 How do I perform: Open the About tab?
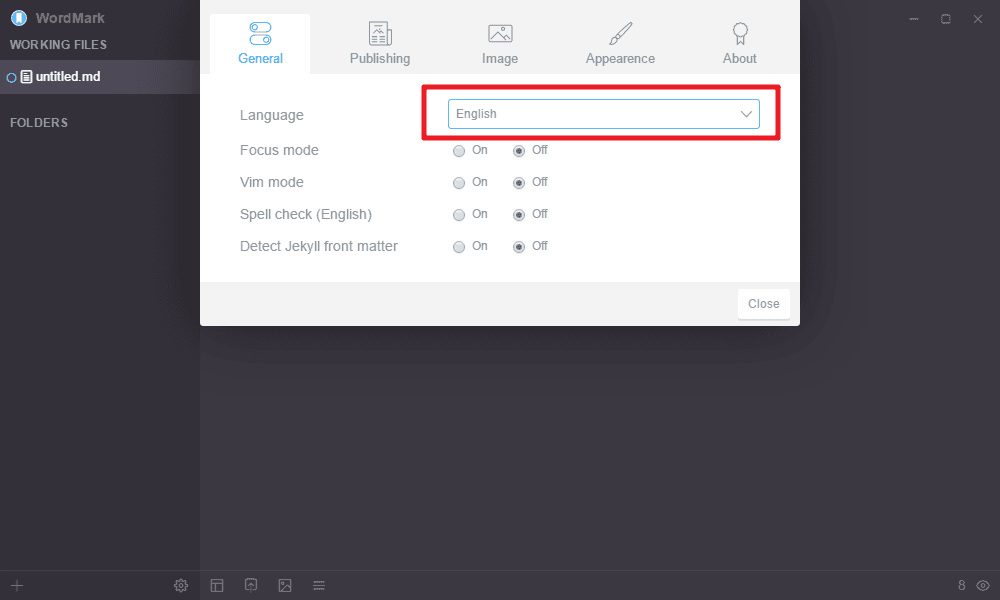point(740,43)
